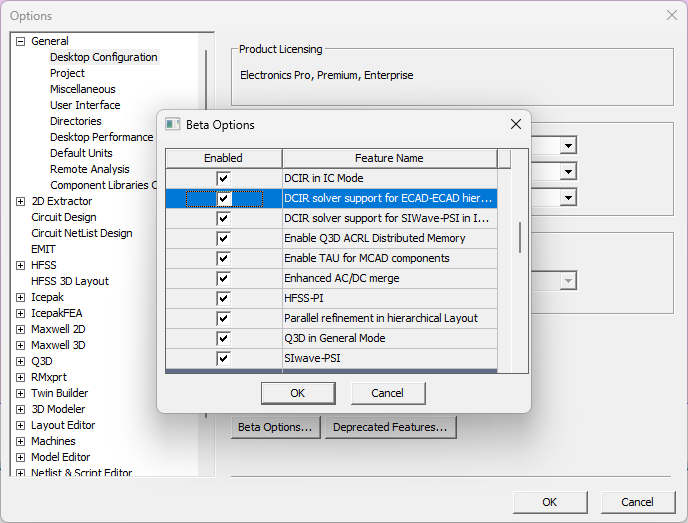Image resolution: width=688 pixels, height=523 pixels.
Task: Toggle DCIR solver support for ECAD-ECAD checkbox
Action: click(x=223, y=198)
